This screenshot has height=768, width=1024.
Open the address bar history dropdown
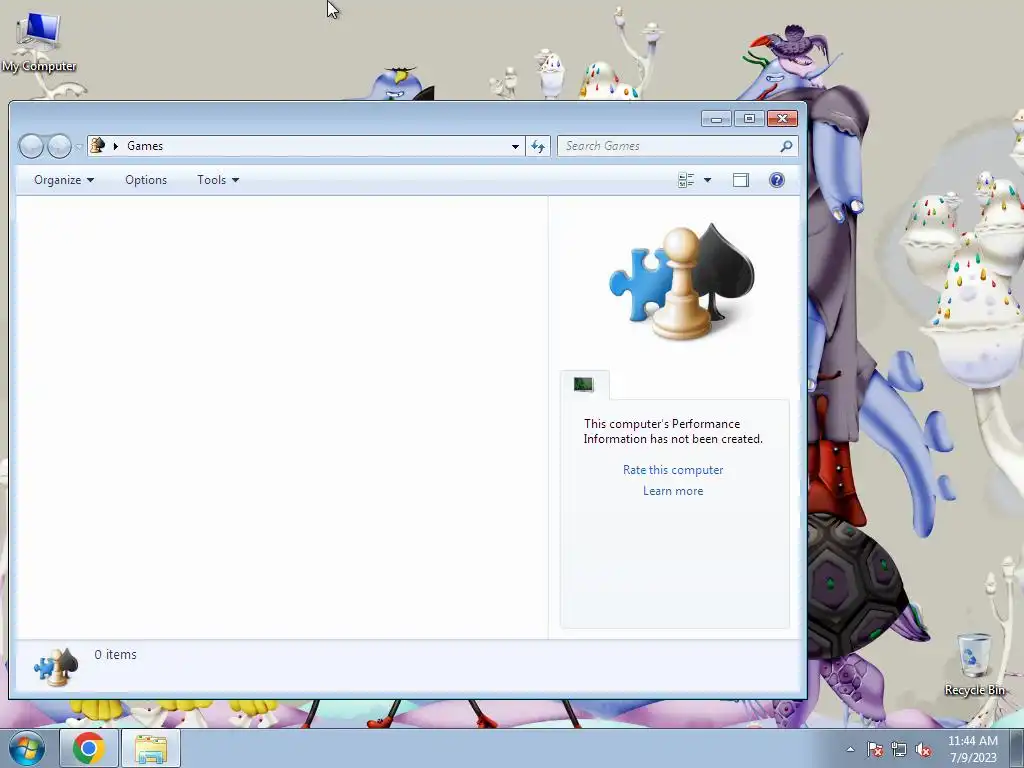(515, 146)
